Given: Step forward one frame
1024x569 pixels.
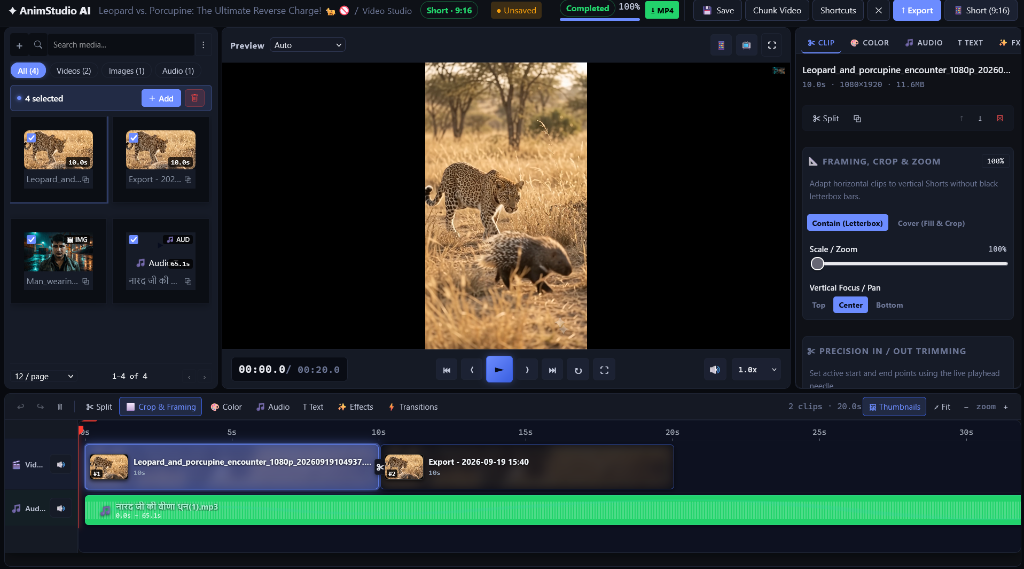Looking at the screenshot, I should (x=527, y=370).
